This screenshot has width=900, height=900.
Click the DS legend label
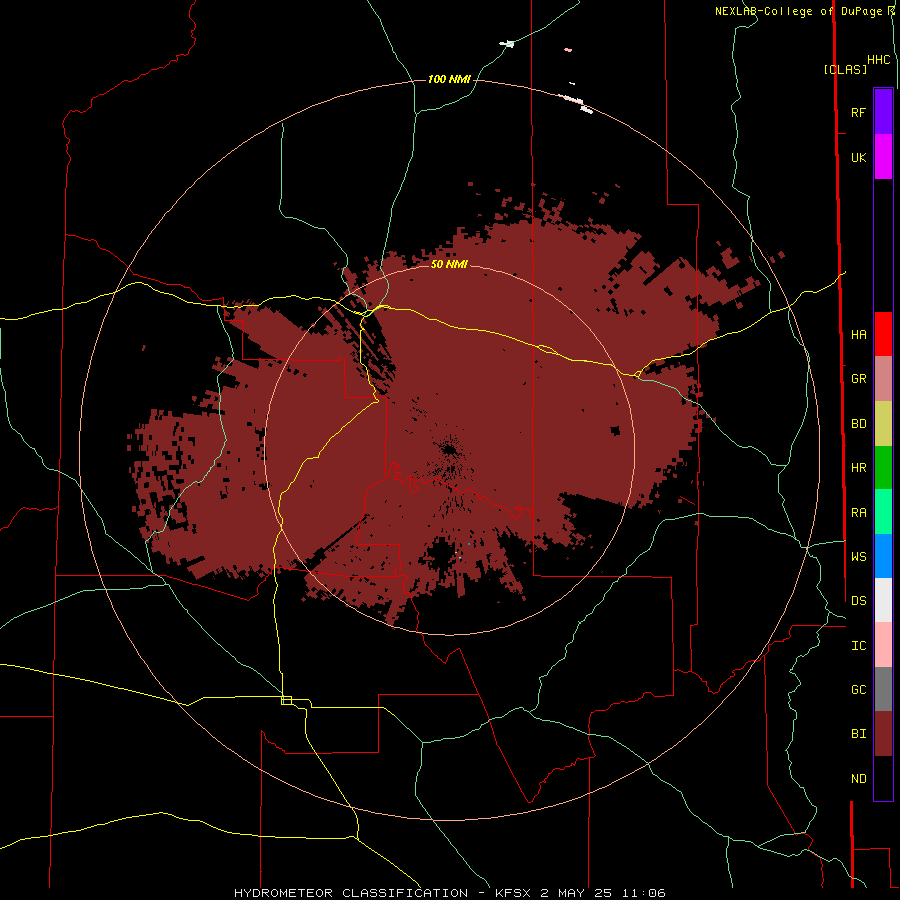[x=858, y=601]
